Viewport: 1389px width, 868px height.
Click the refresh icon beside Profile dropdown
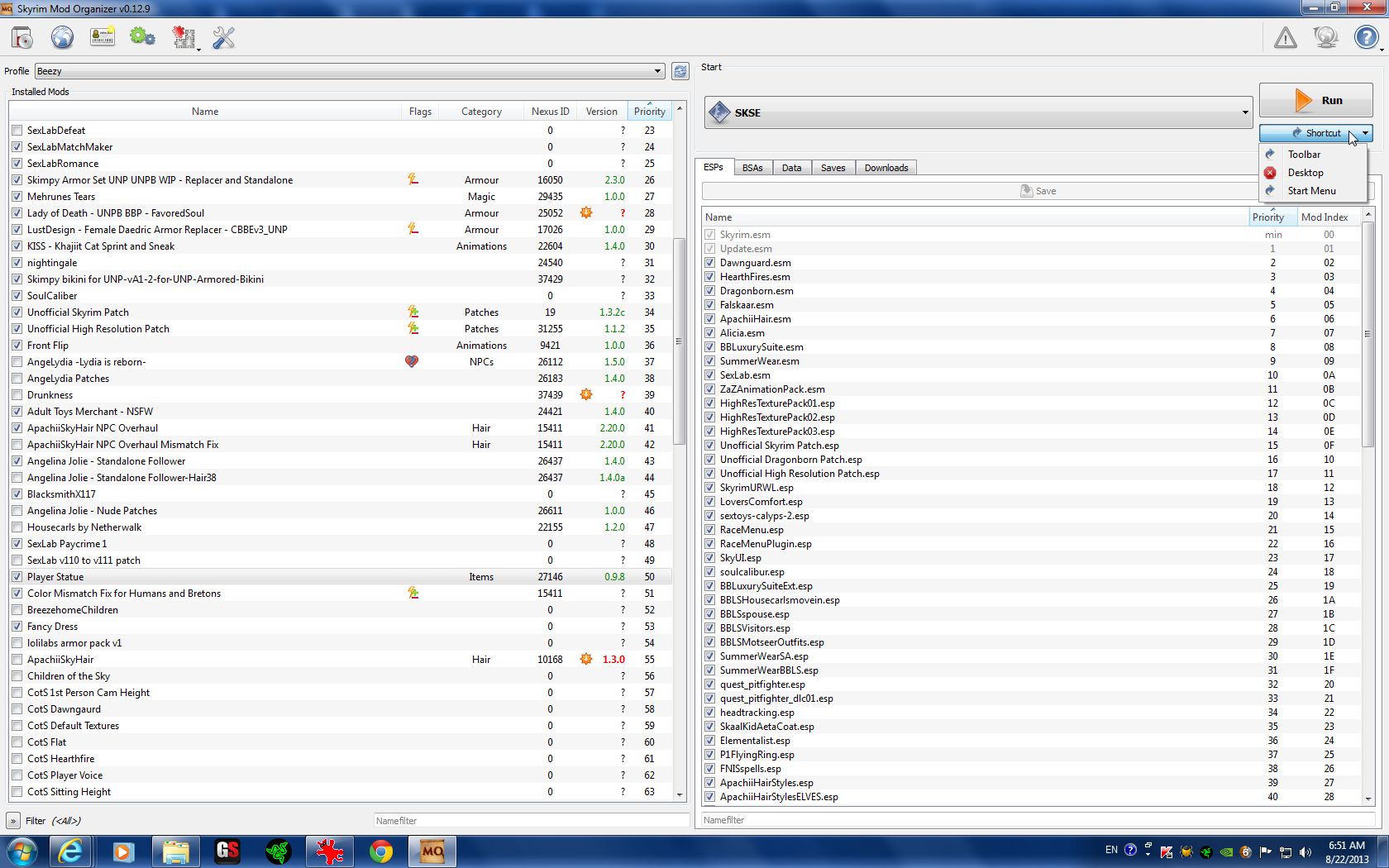(680, 71)
